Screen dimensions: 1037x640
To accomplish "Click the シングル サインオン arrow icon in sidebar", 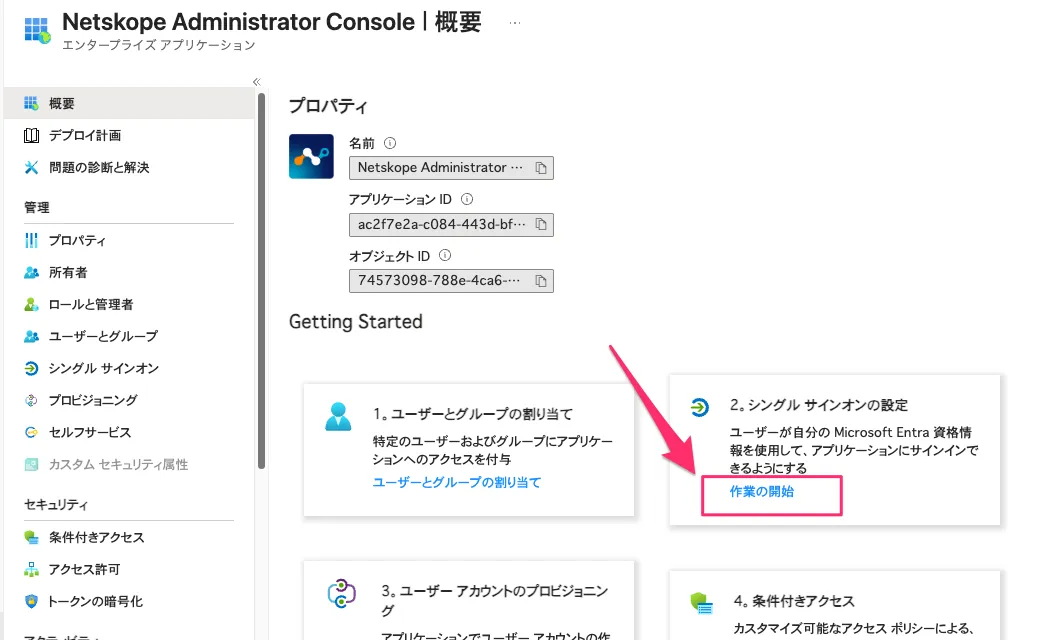I will point(31,368).
